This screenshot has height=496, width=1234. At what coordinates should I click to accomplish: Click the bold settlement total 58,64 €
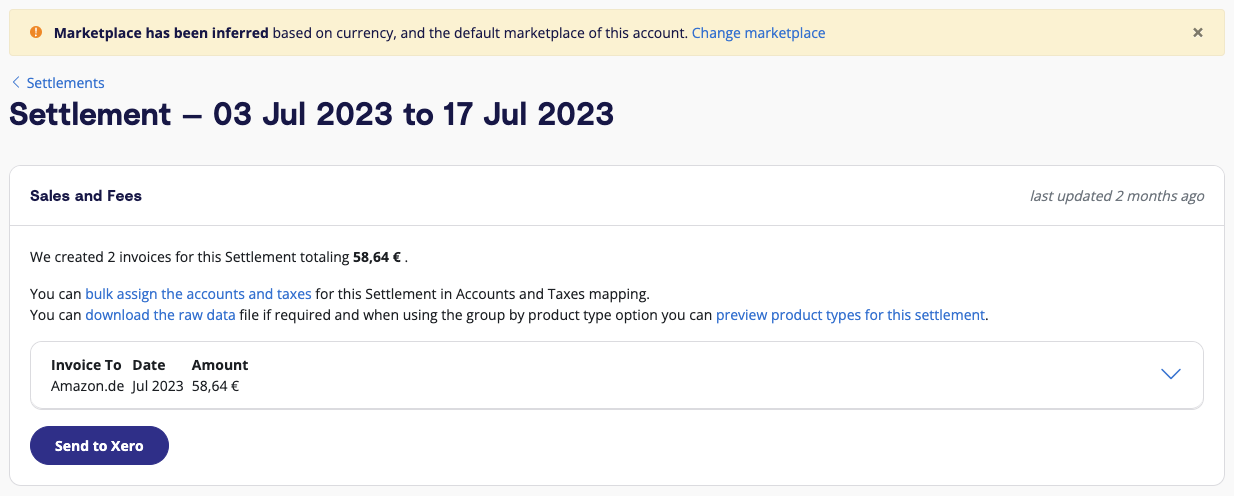click(377, 257)
